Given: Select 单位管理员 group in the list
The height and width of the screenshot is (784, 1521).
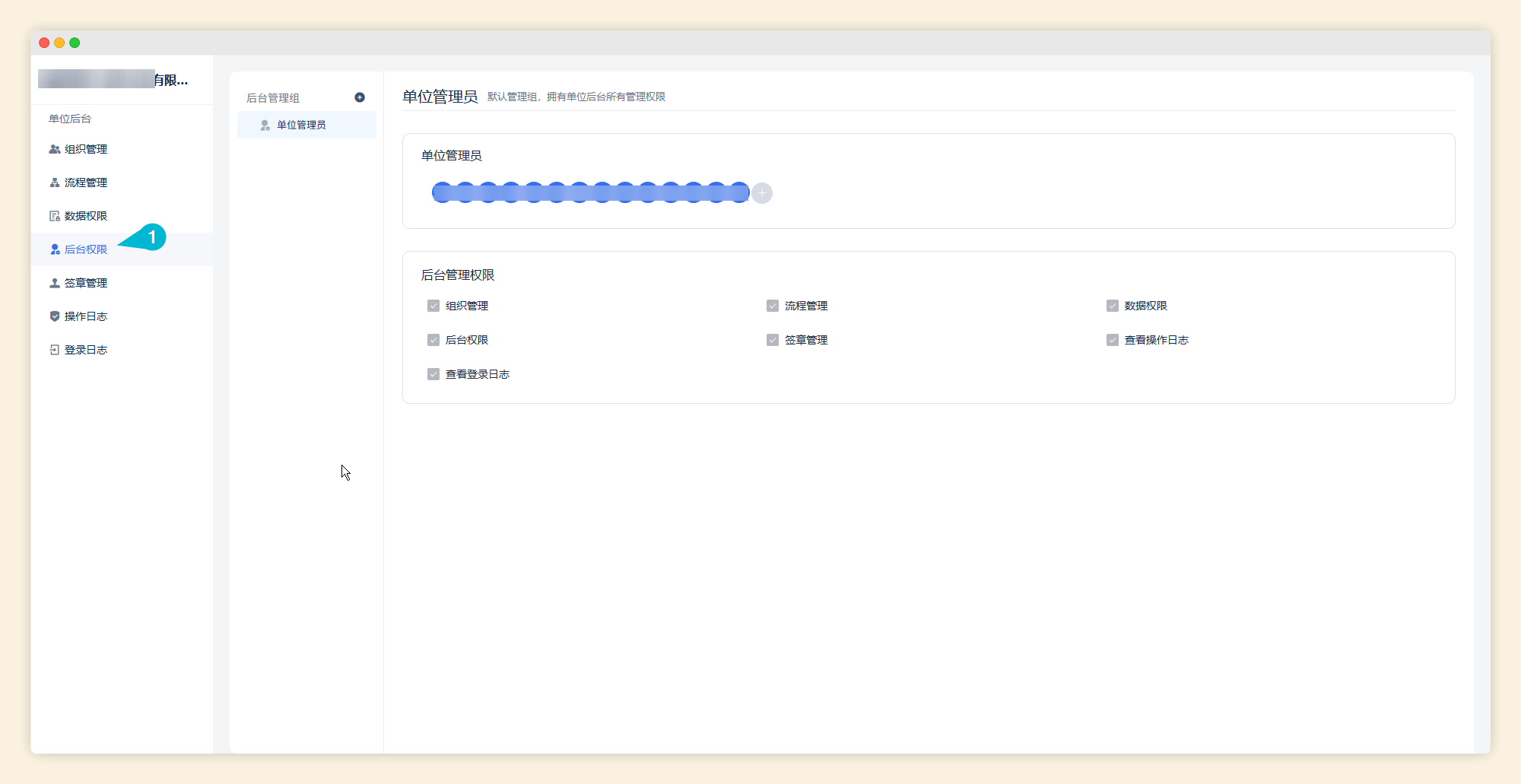Looking at the screenshot, I should pos(301,125).
